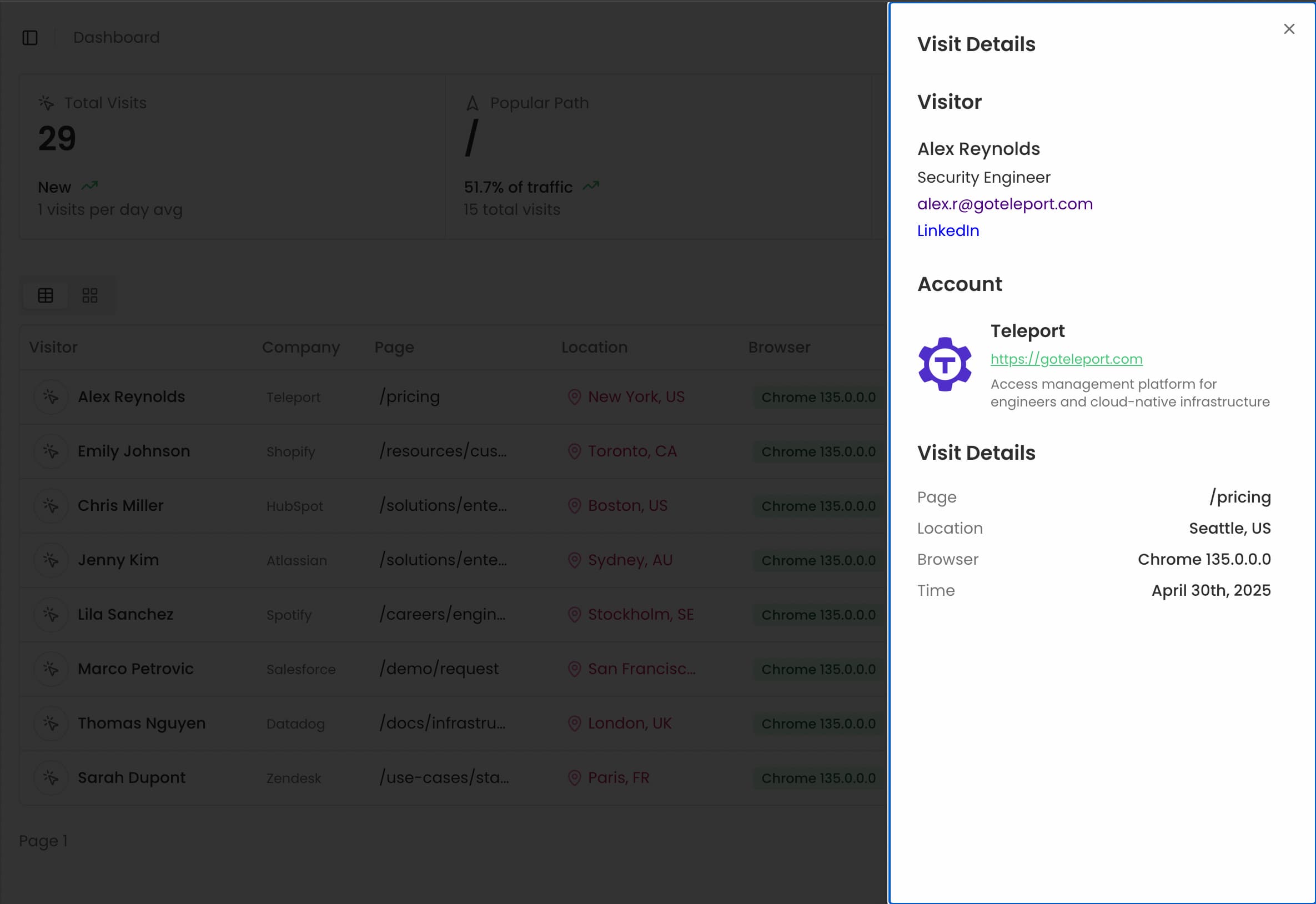The width and height of the screenshot is (1316, 904).
Task: Sort by the Visitor column header
Action: coord(53,347)
